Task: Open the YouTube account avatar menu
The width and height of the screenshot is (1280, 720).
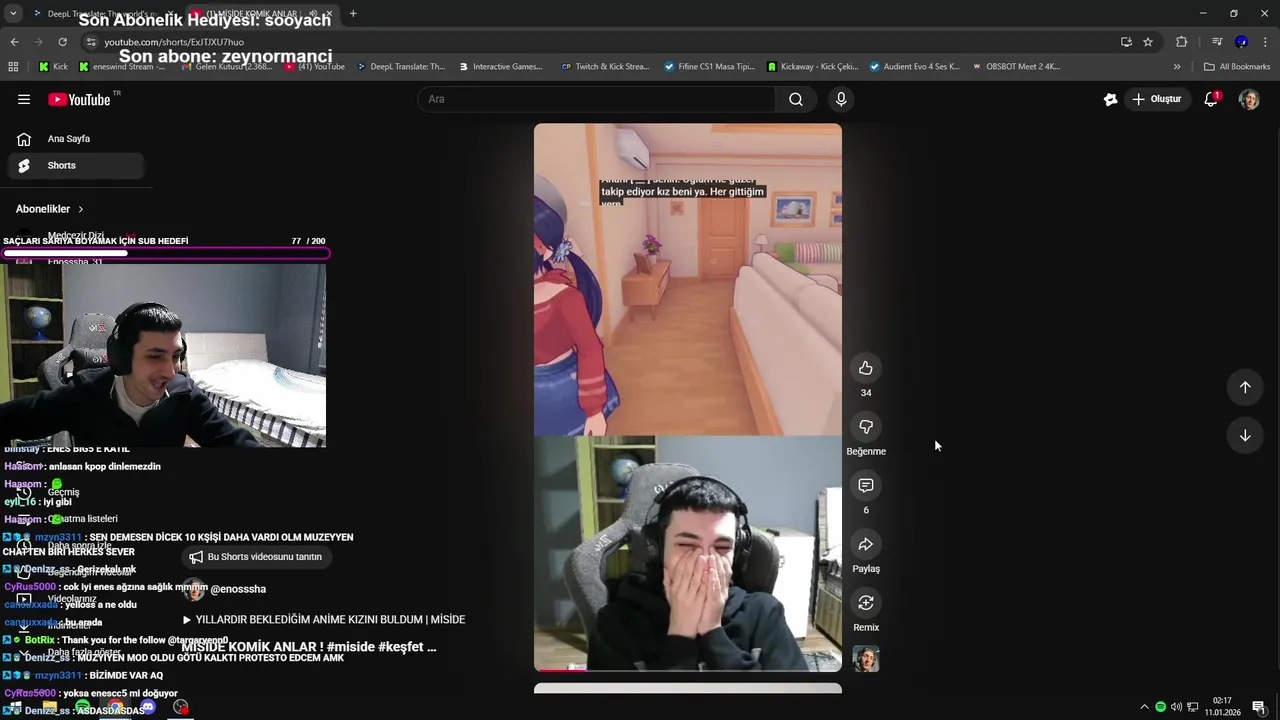Action: tap(1249, 99)
